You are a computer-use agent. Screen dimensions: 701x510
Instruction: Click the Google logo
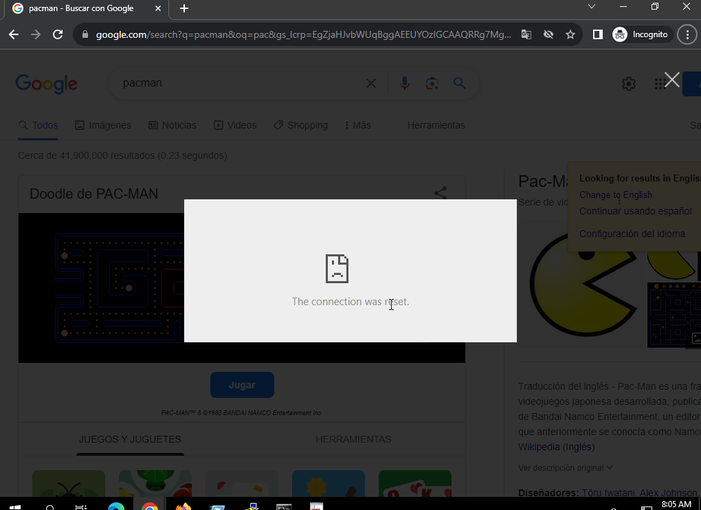(46, 84)
